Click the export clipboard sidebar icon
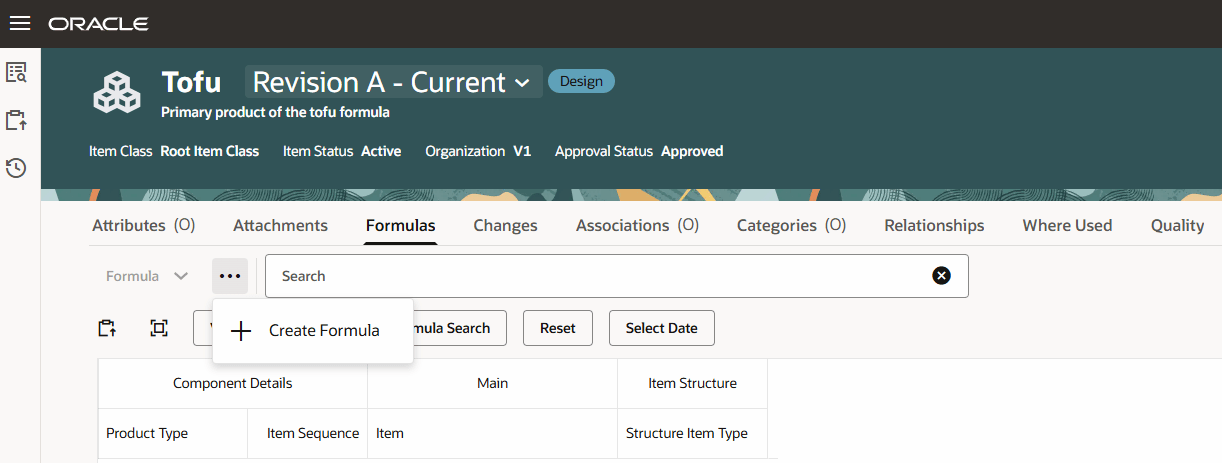This screenshot has width=1222, height=463. pyautogui.click(x=16, y=120)
